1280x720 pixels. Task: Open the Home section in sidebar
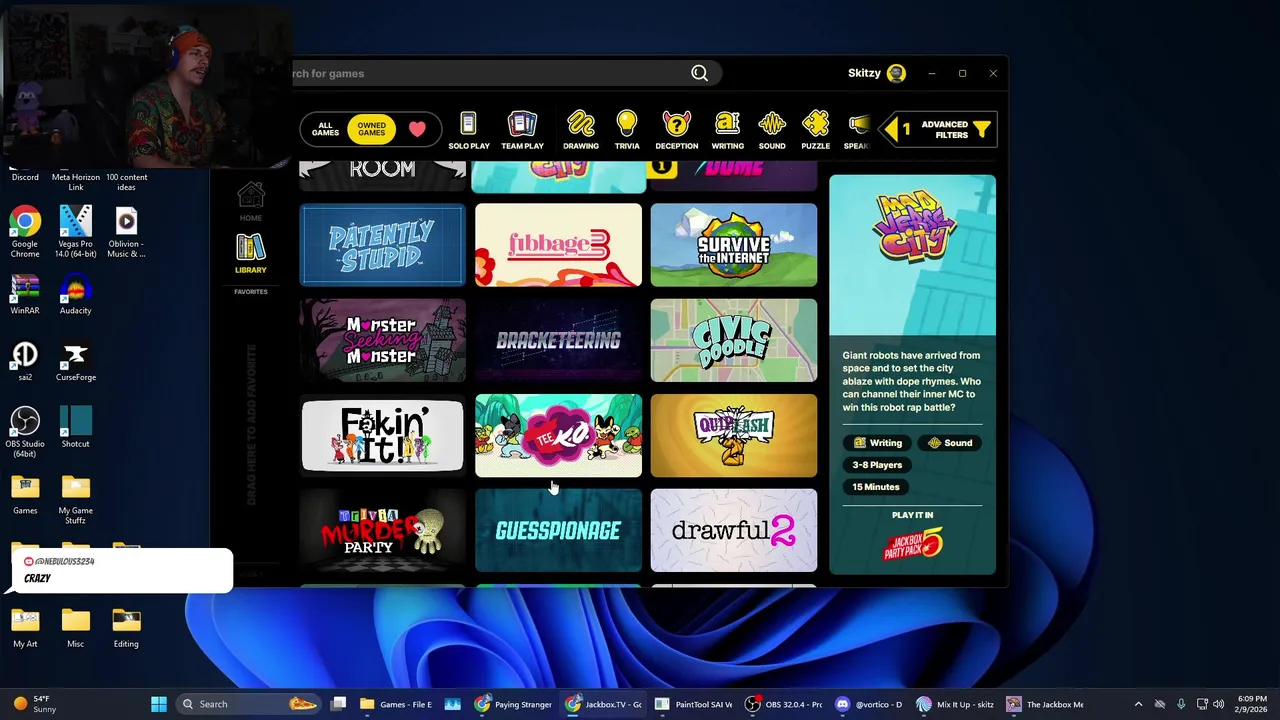point(250,201)
